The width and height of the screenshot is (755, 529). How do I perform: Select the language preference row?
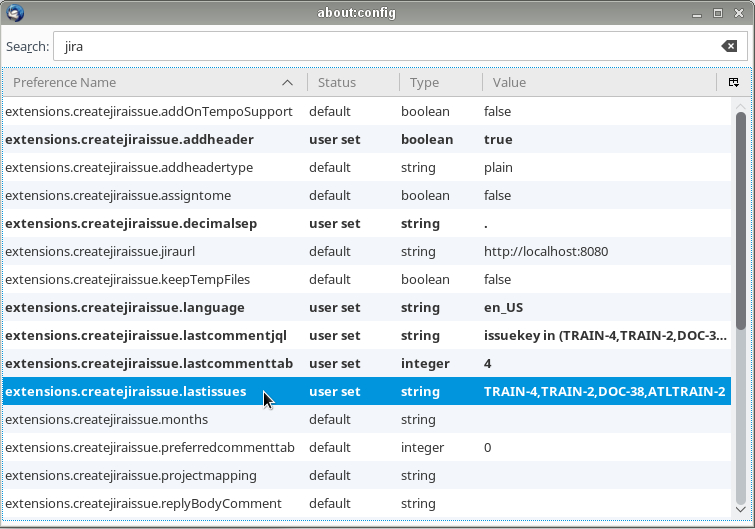tap(124, 307)
